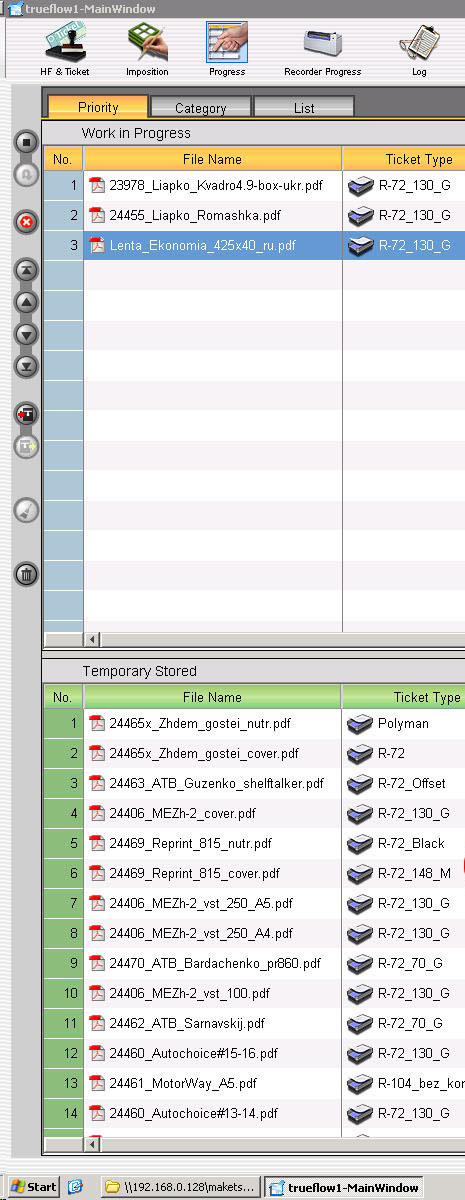465x1200 pixels.
Task: Click printer icon beside R-72_148_M ticket
Action: click(x=359, y=873)
